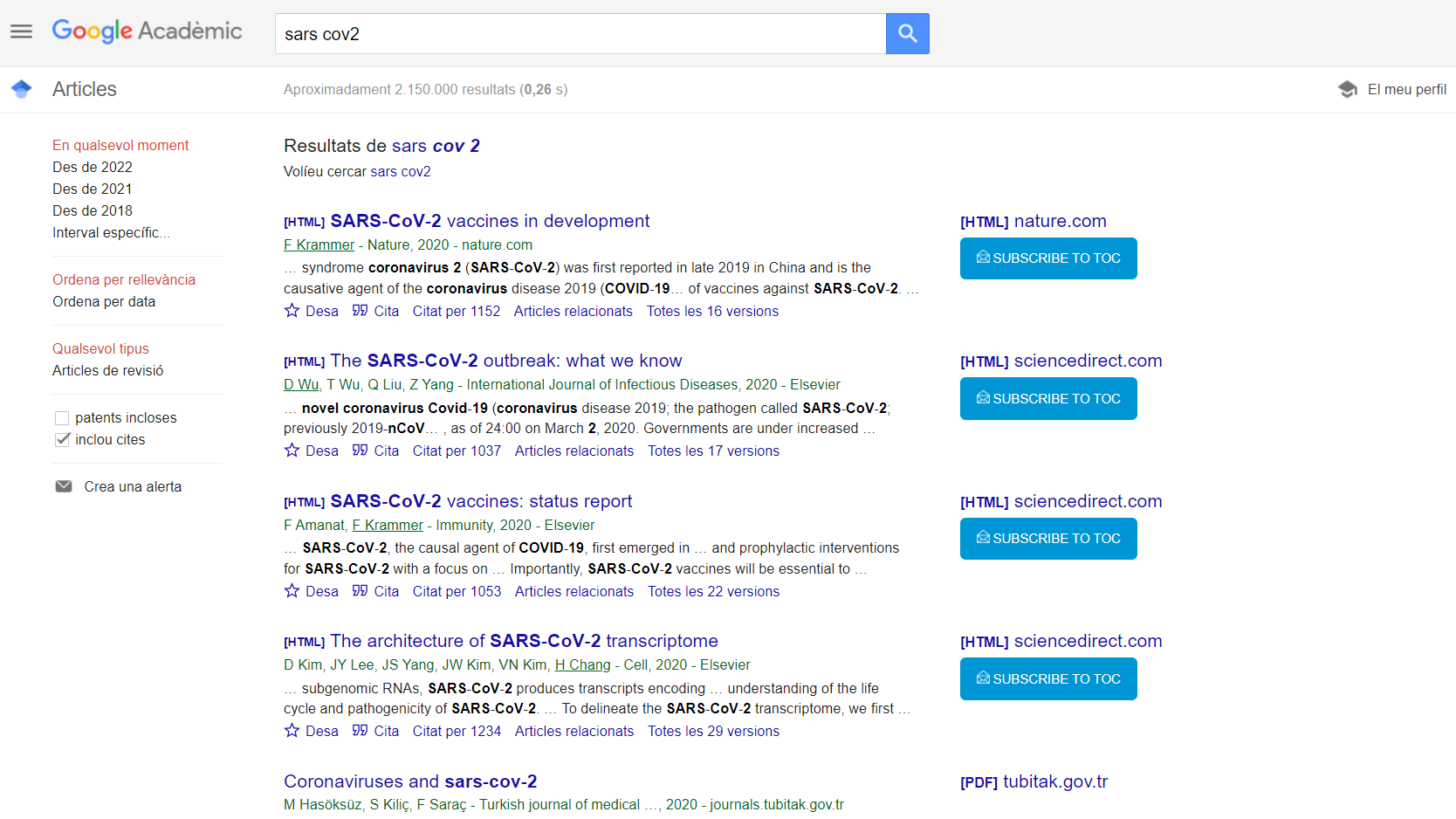Click the envelope icon for creating alert
The height and width of the screenshot is (819, 1456).
point(64,486)
